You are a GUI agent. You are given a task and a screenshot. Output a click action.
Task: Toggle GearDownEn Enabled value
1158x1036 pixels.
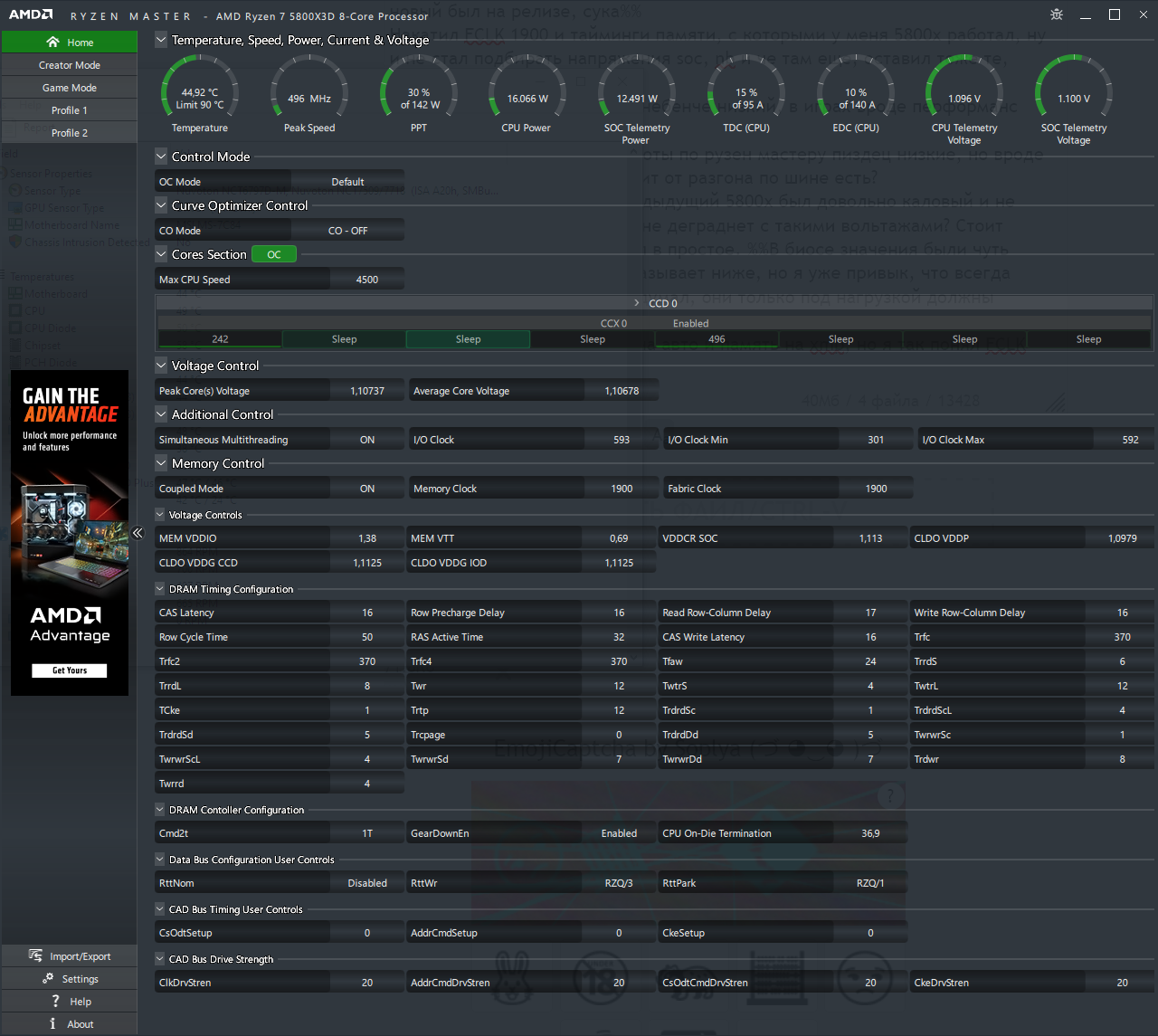(x=619, y=833)
